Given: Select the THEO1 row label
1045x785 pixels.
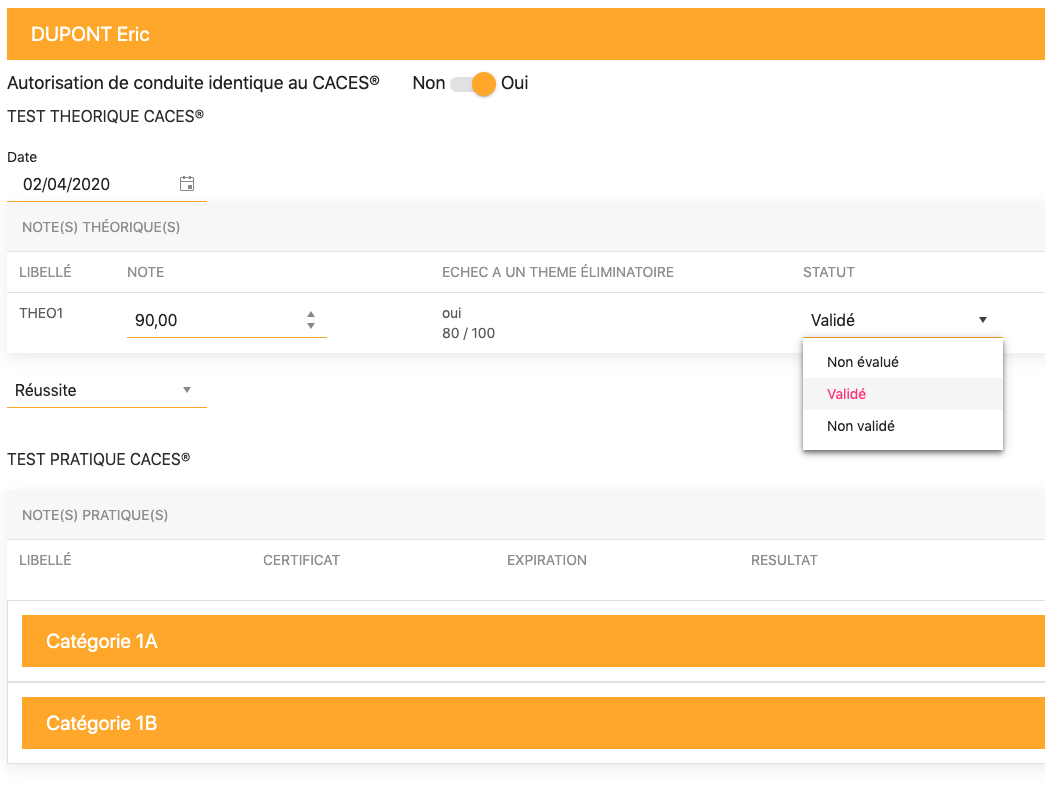Looking at the screenshot, I should [x=41, y=313].
